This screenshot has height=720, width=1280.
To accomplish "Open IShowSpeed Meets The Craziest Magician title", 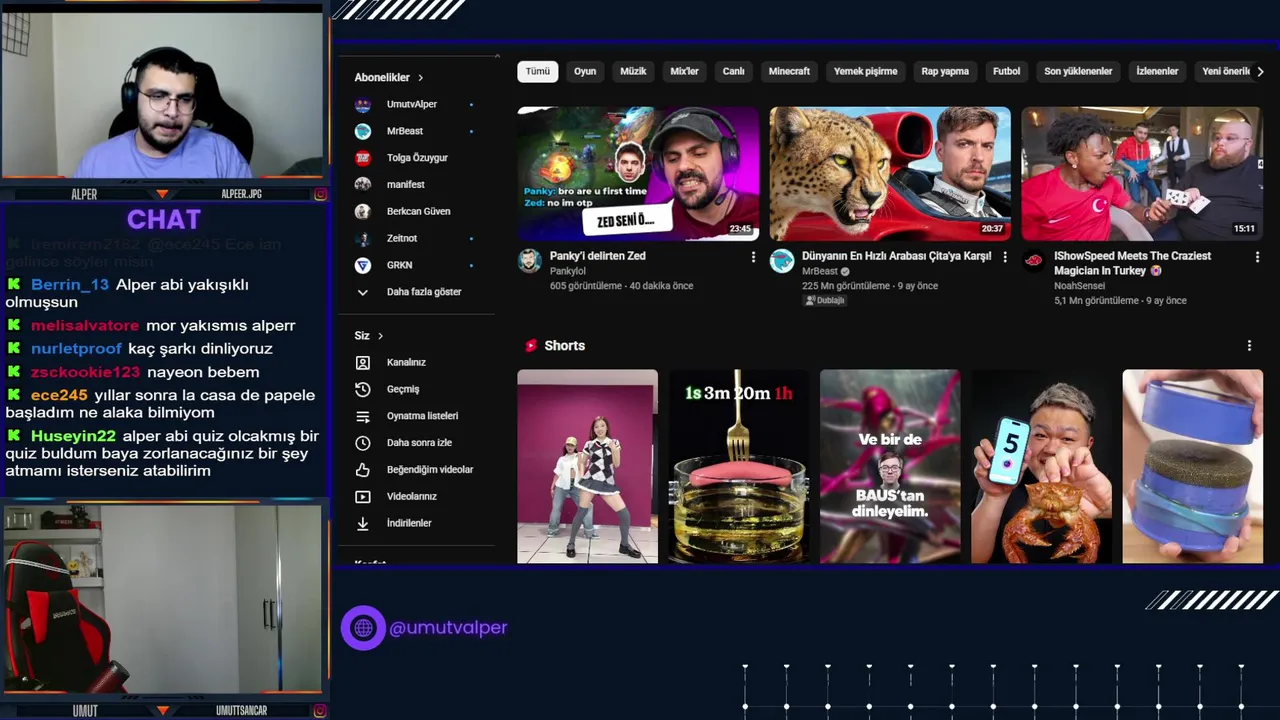I will click(x=1132, y=263).
